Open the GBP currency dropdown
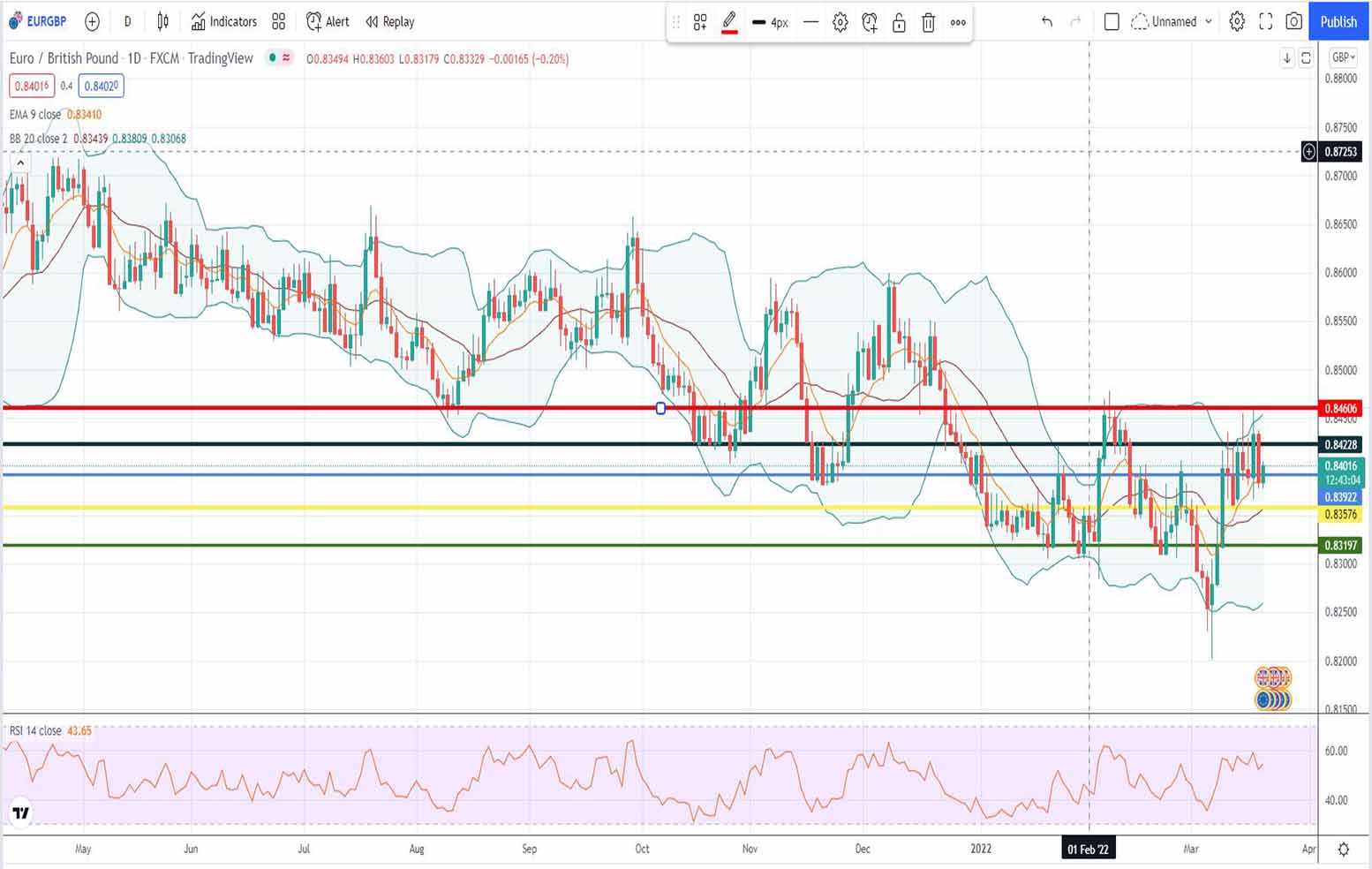Viewport: 1372px width, 869px height. click(1343, 57)
